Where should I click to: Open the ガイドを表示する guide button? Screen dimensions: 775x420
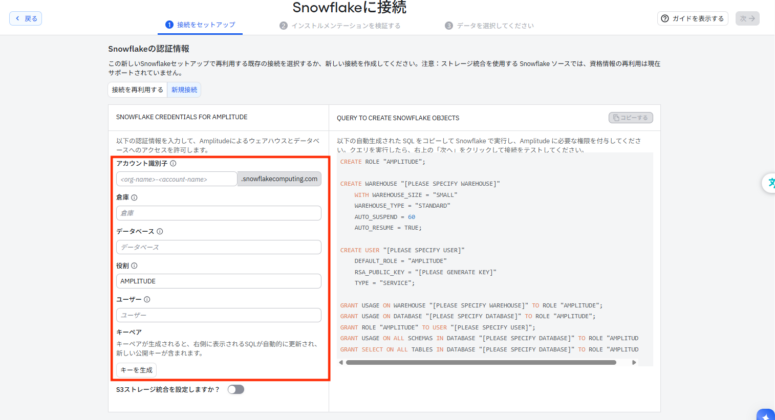click(692, 18)
